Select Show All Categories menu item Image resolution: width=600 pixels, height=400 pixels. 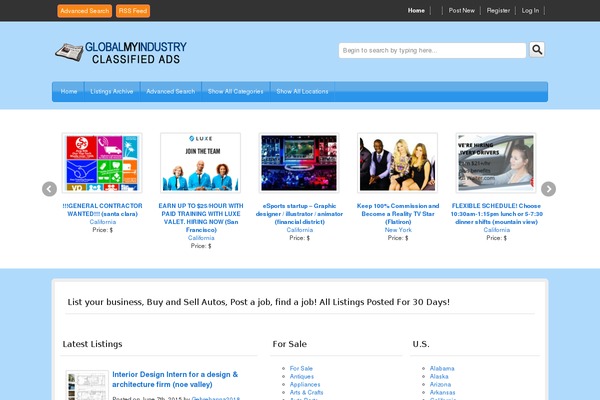click(235, 91)
